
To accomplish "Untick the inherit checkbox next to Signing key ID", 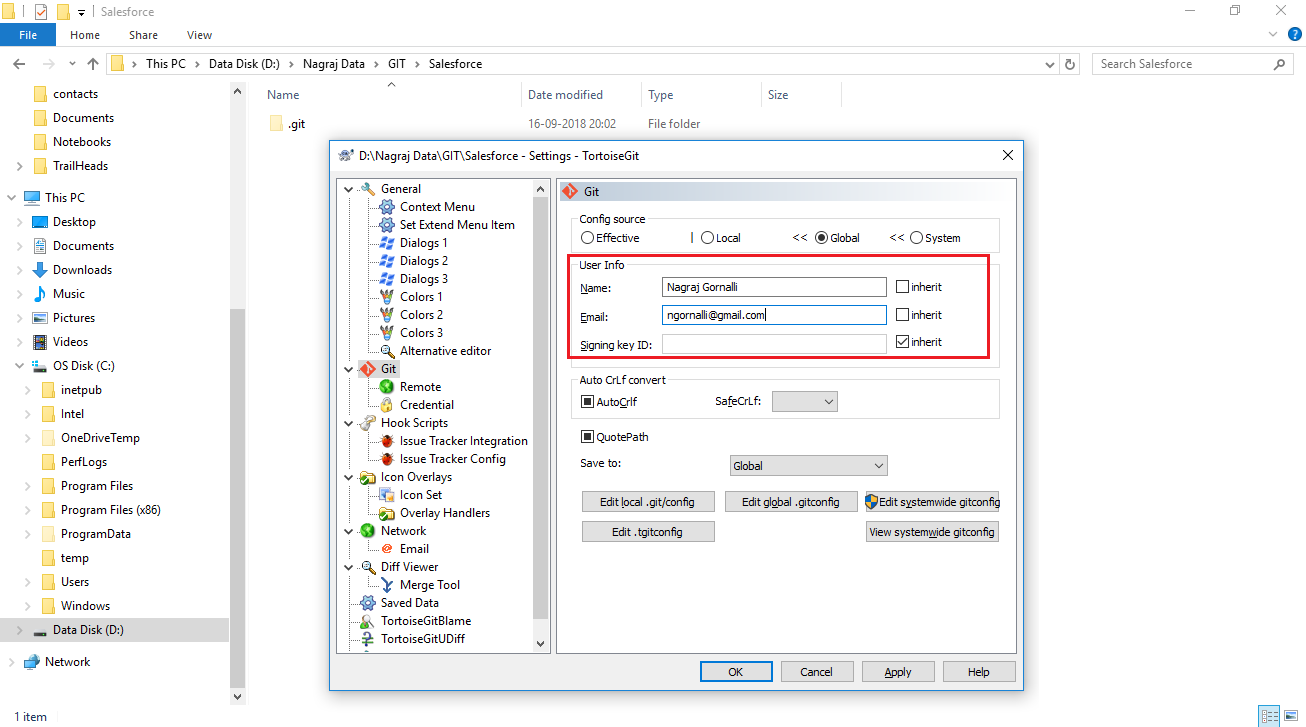I will [902, 342].
